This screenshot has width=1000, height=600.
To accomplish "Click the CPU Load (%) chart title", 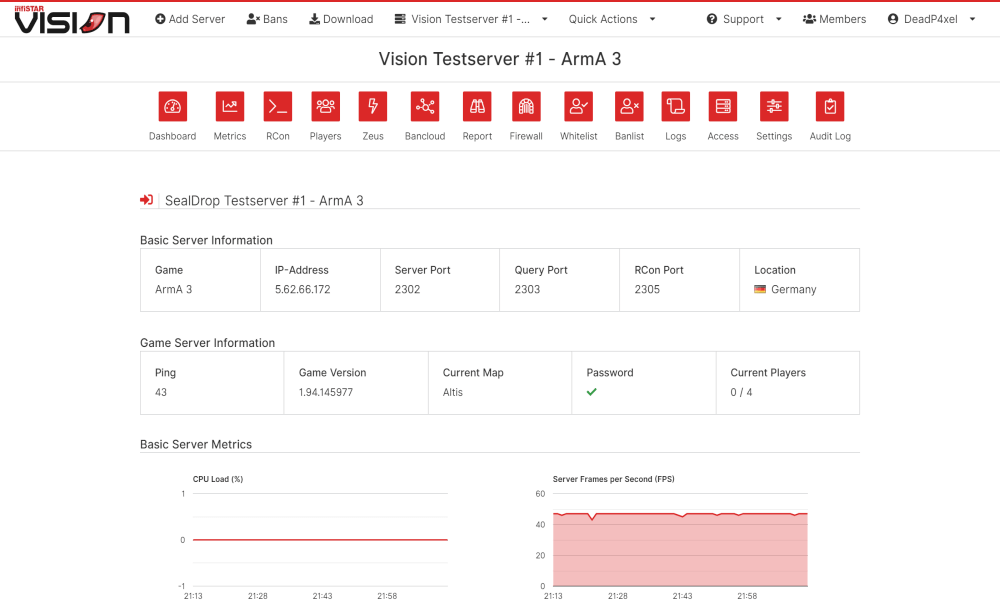I will click(x=217, y=479).
